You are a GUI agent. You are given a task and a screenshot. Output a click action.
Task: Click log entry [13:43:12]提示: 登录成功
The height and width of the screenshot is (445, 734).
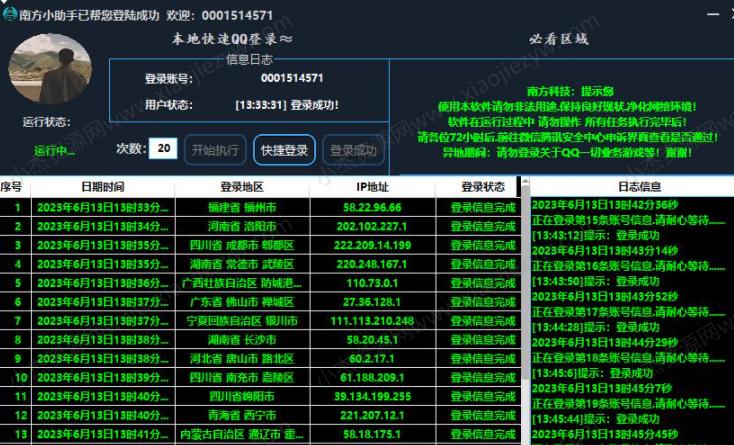595,235
